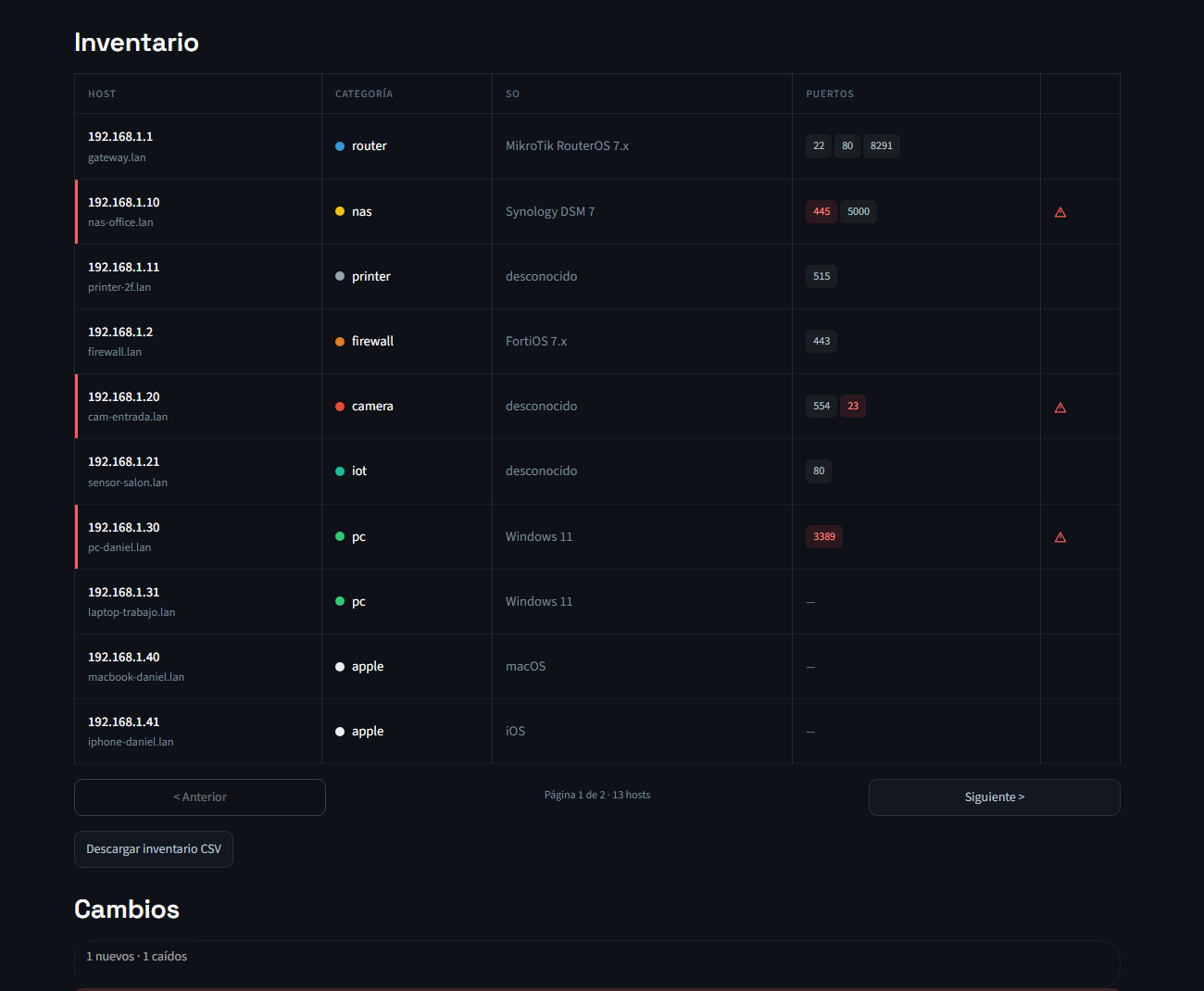
Task: Select host 192.168.1.21
Action: point(124,461)
